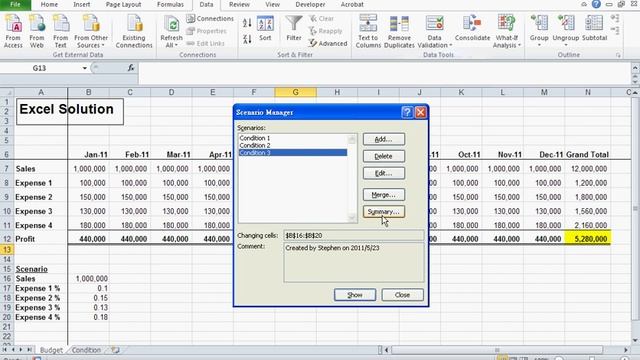Viewport: 640px width, 360px height.
Task: Click the yellow Grand Total profit cell 5,280,000
Action: tap(587, 239)
